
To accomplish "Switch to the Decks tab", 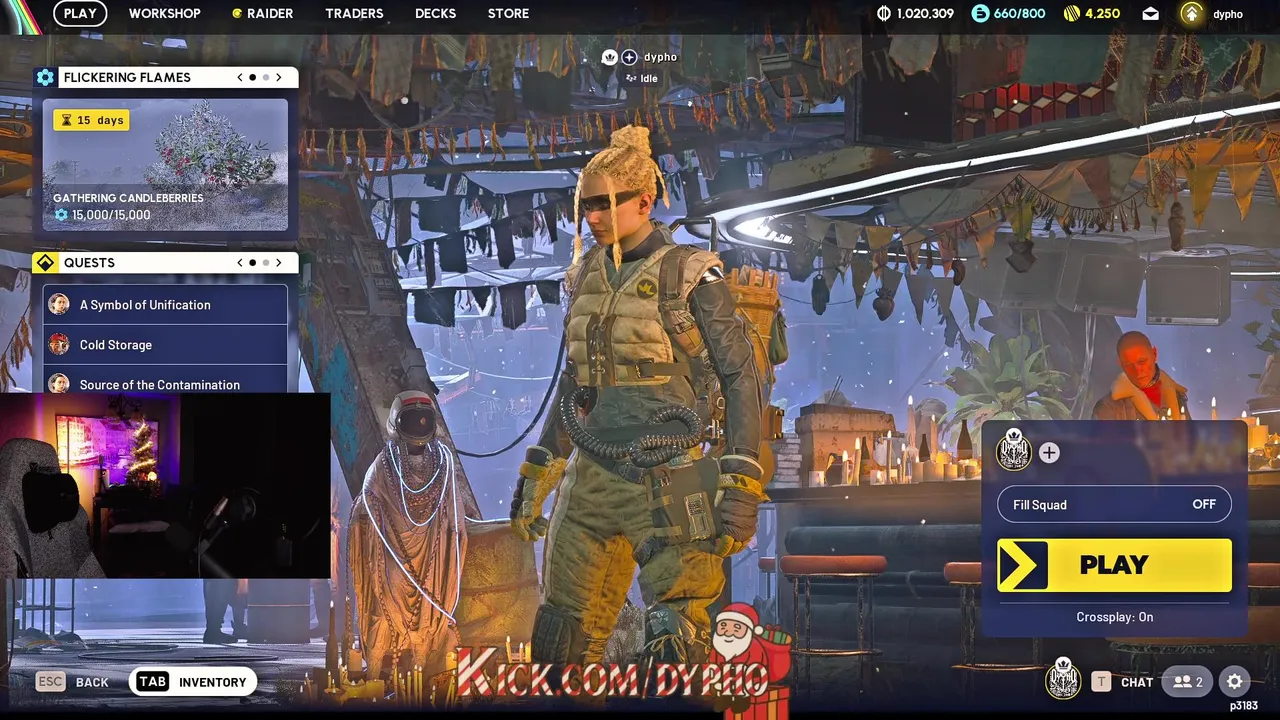I will tap(435, 13).
